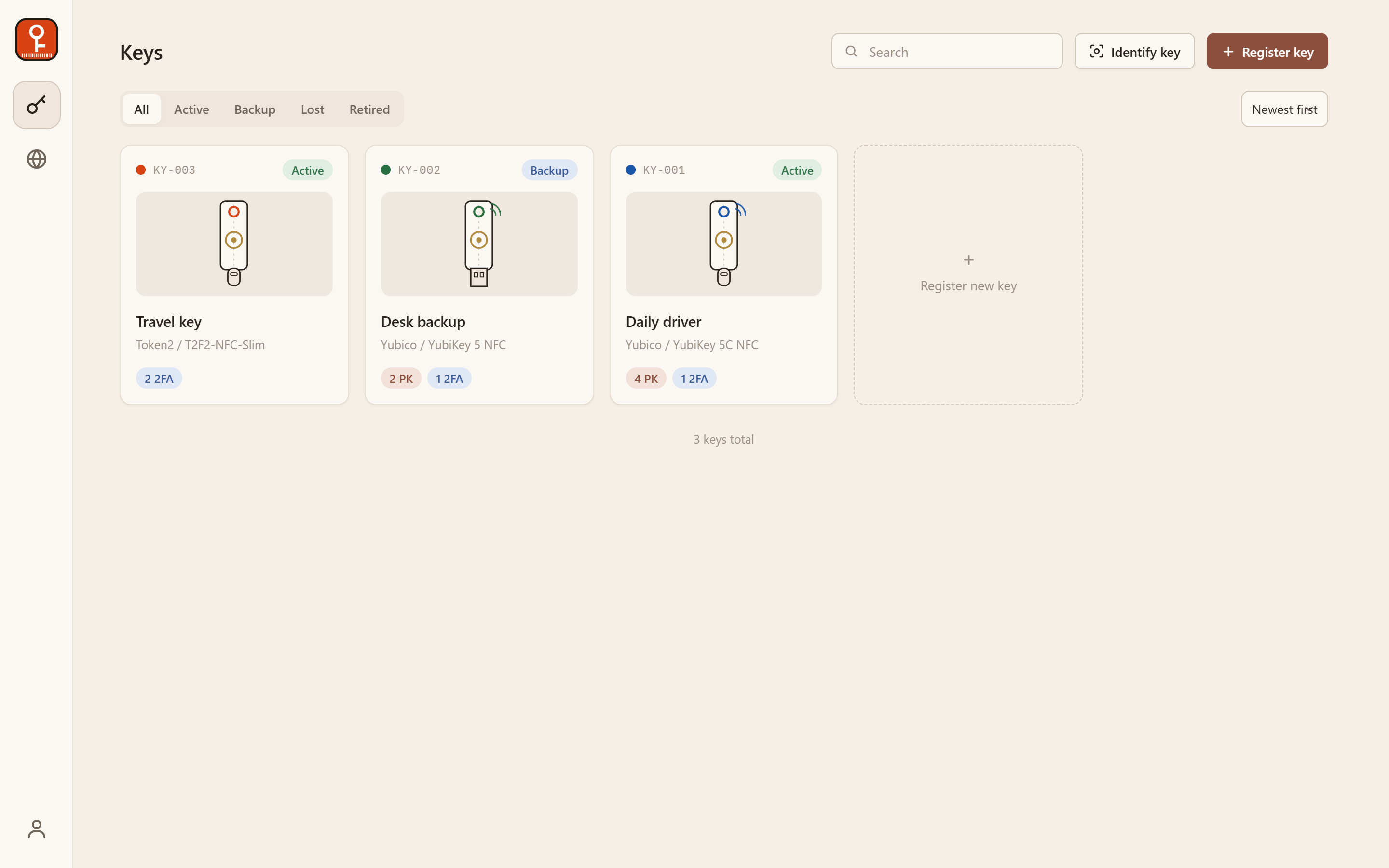Click the 1 2FA chip on Daily driver

(x=694, y=379)
